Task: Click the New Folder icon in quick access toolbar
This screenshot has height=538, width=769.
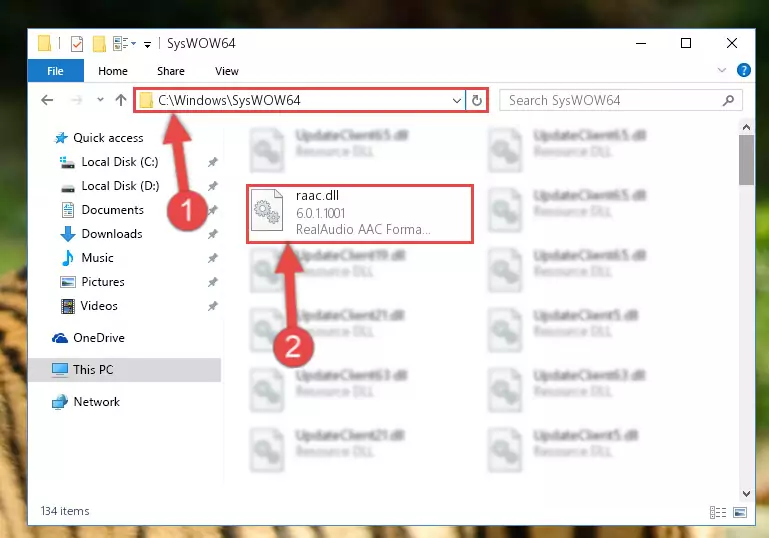Action: pos(99,44)
